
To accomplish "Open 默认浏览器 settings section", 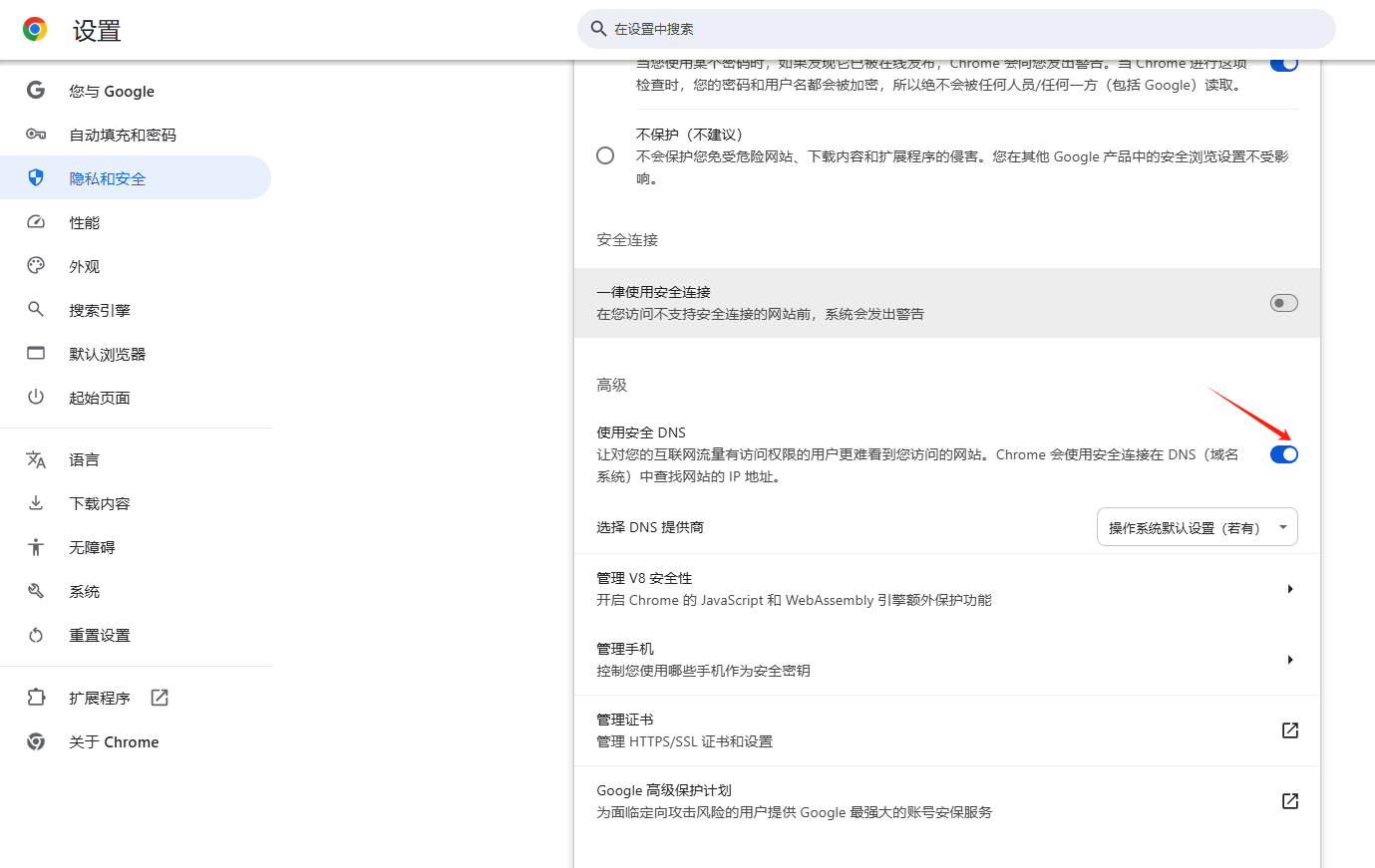I will coord(136,354).
